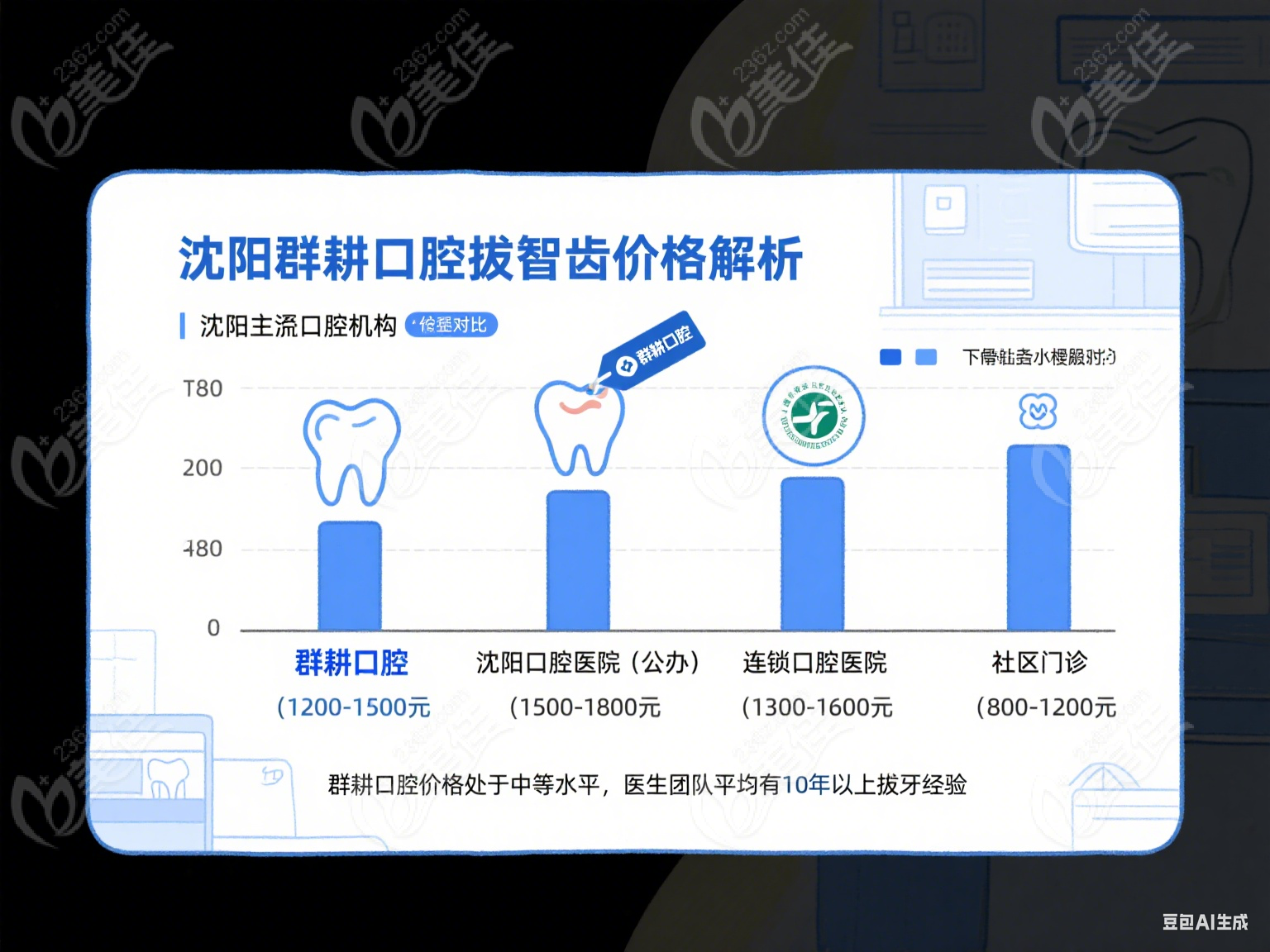The width and height of the screenshot is (1270, 952).
Task: Click the 沈阳口腔医院 chart bar
Action: (x=578, y=559)
